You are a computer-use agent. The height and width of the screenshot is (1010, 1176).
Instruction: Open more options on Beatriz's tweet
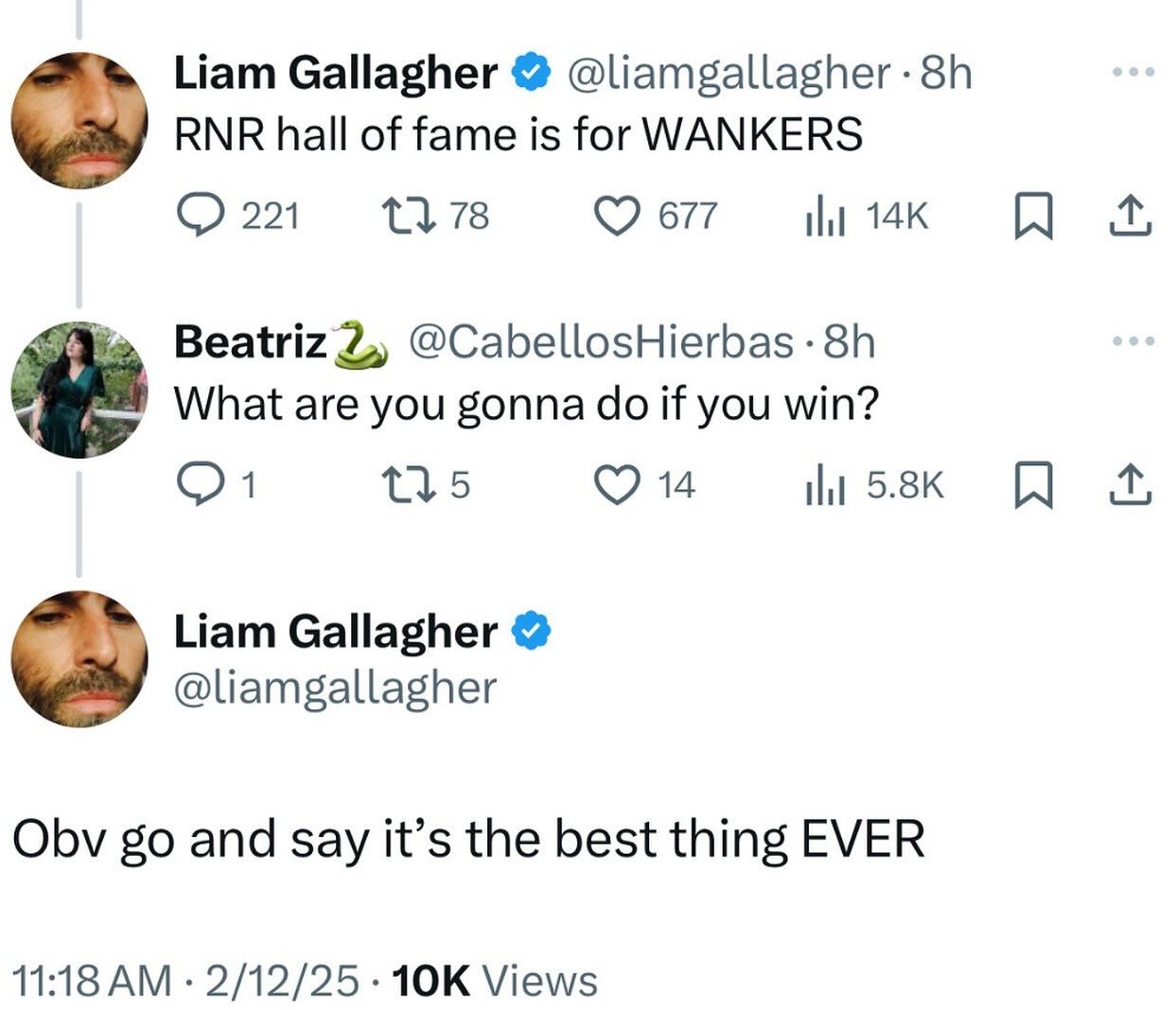click(1133, 340)
